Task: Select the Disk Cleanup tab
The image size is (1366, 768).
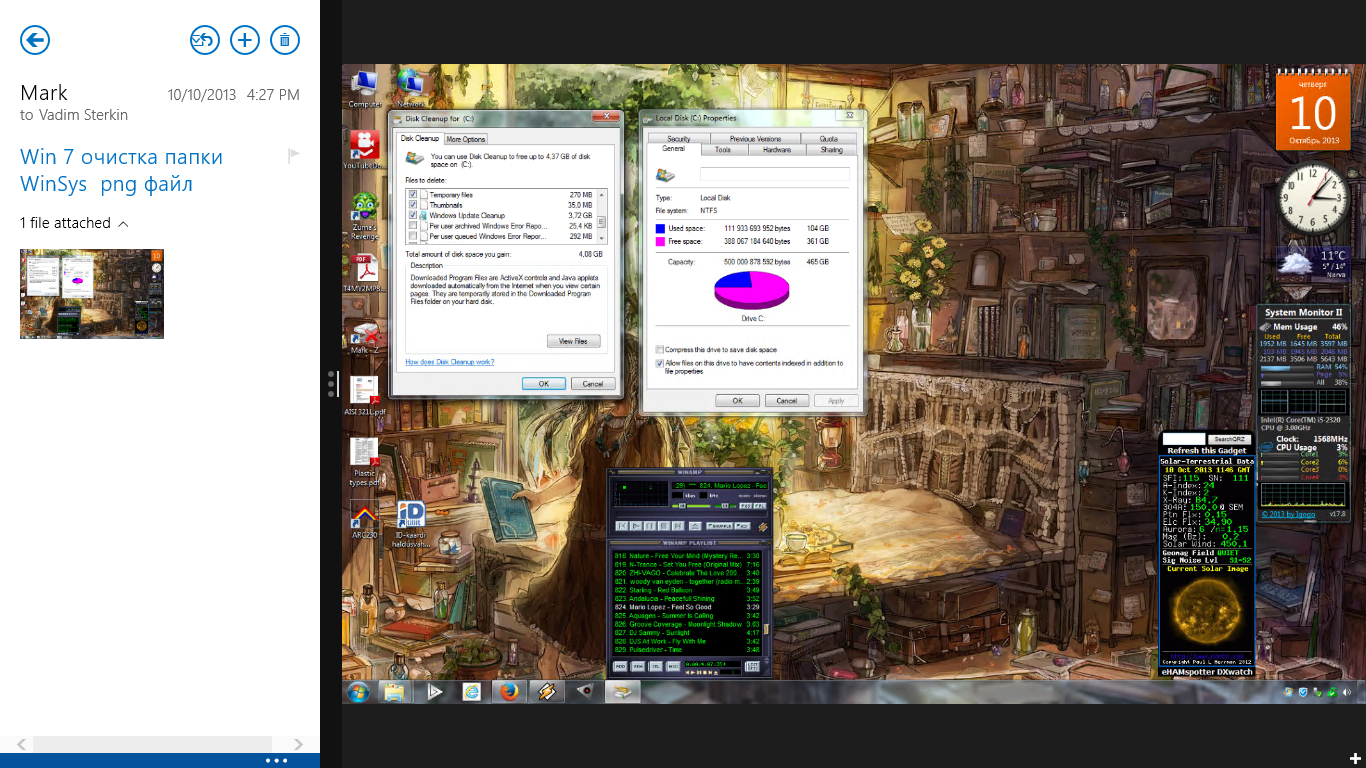Action: click(419, 138)
